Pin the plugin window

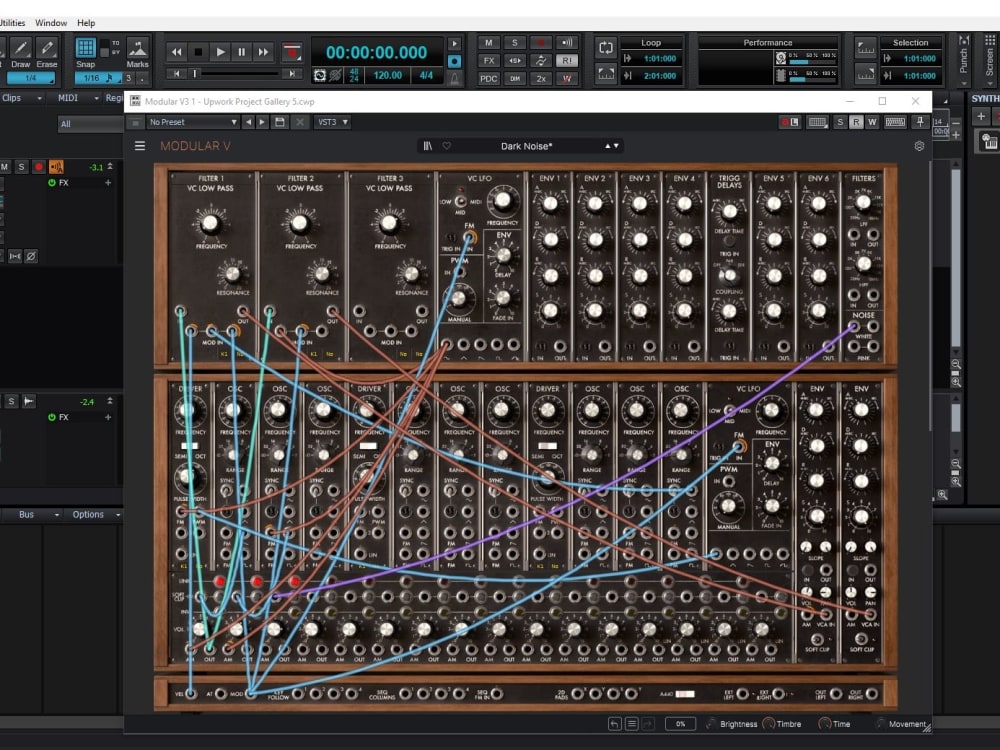[x=920, y=122]
